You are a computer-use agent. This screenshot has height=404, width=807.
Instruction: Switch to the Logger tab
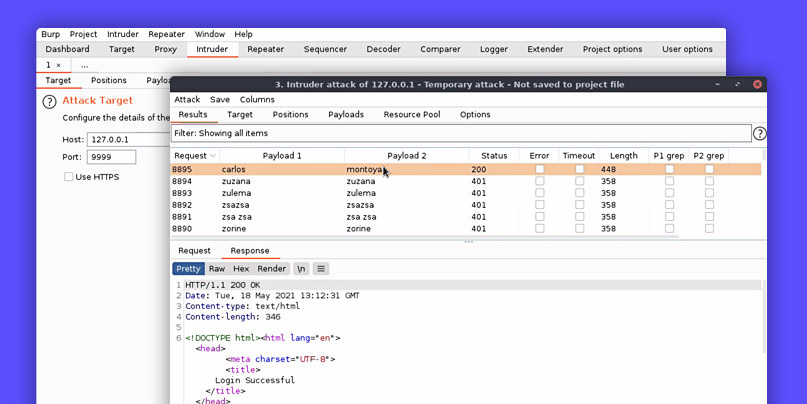coord(494,49)
